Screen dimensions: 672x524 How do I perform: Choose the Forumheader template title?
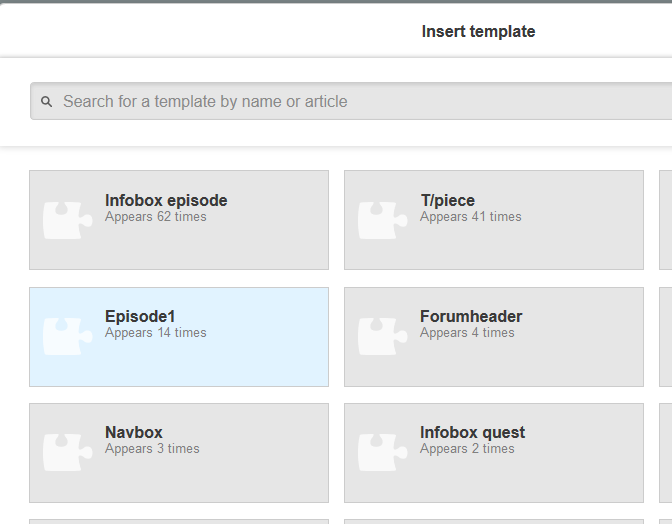click(x=471, y=316)
